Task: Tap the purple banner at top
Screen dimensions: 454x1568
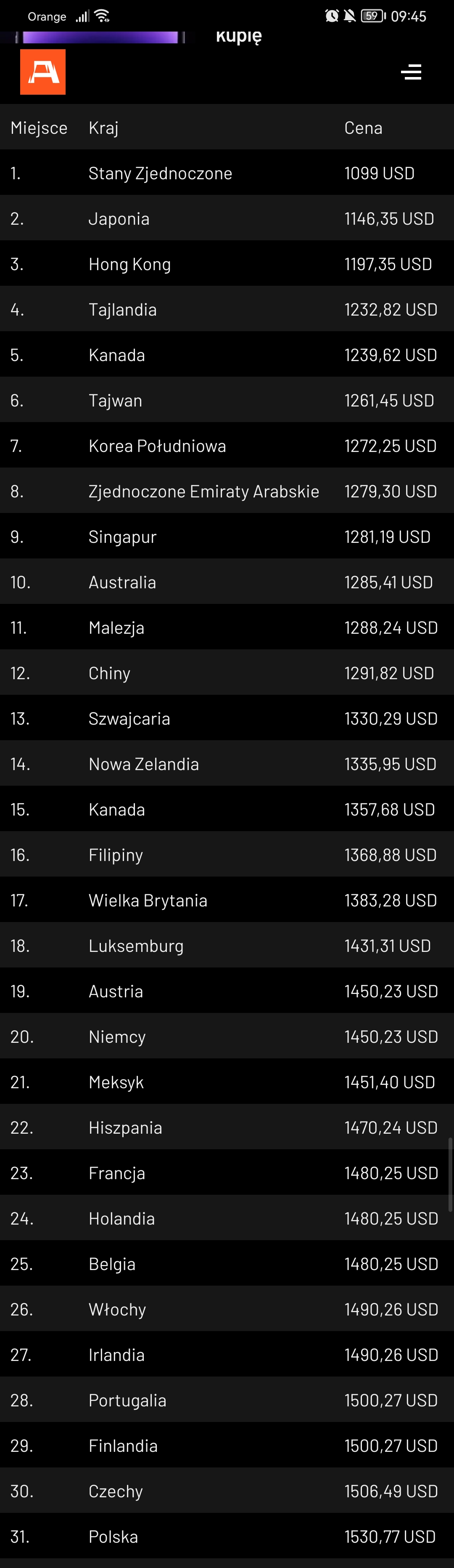Action: [100, 37]
